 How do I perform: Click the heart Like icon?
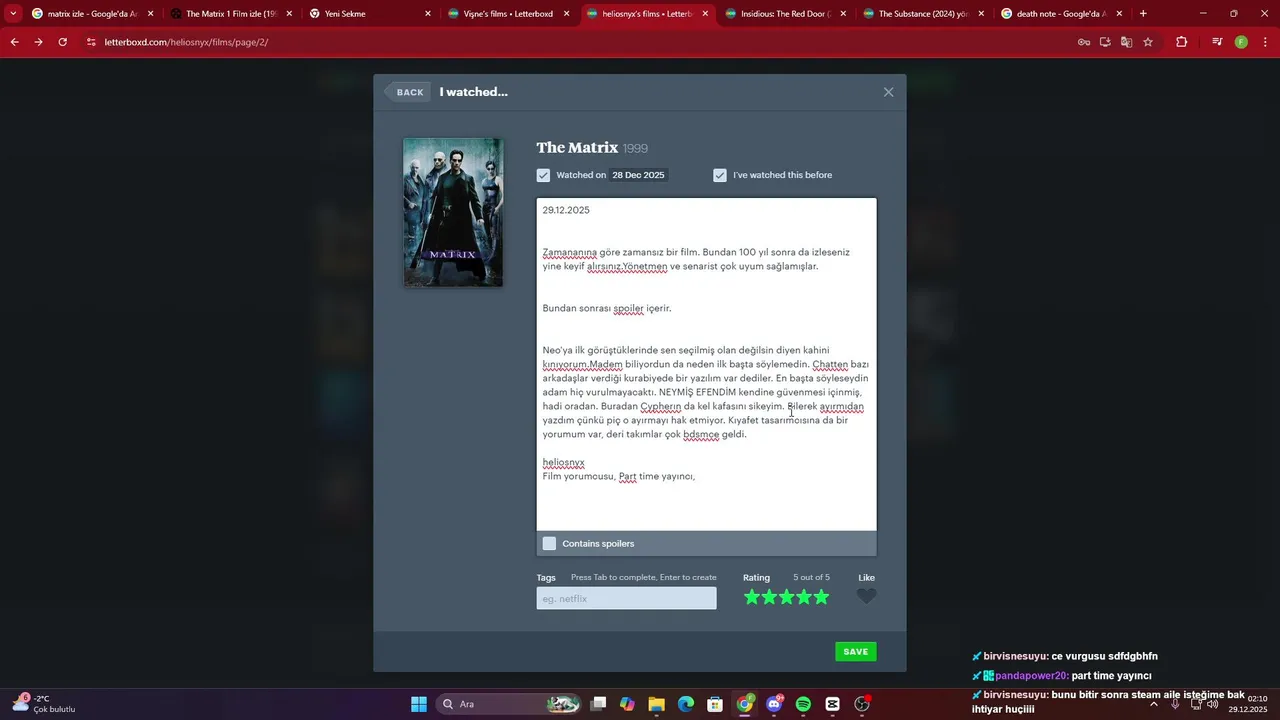click(867, 597)
